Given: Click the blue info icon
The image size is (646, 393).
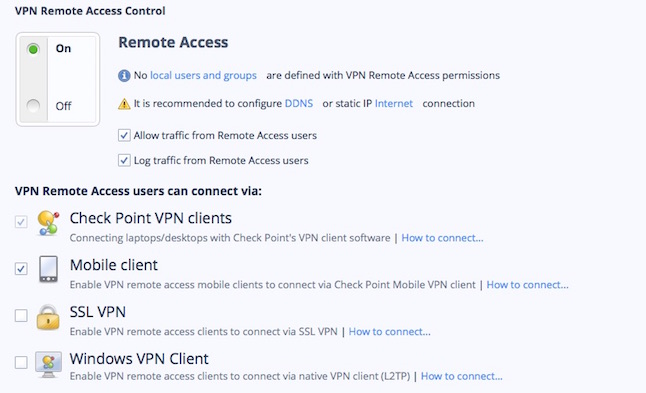Looking at the screenshot, I should 124,76.
